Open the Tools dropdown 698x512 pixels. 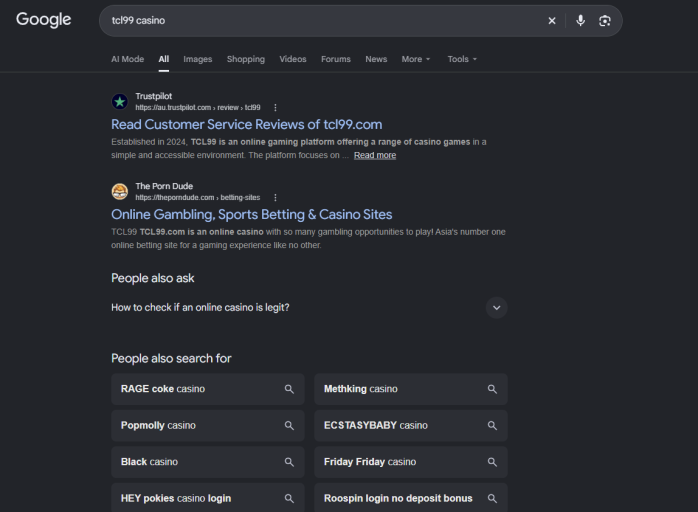pyautogui.click(x=462, y=59)
